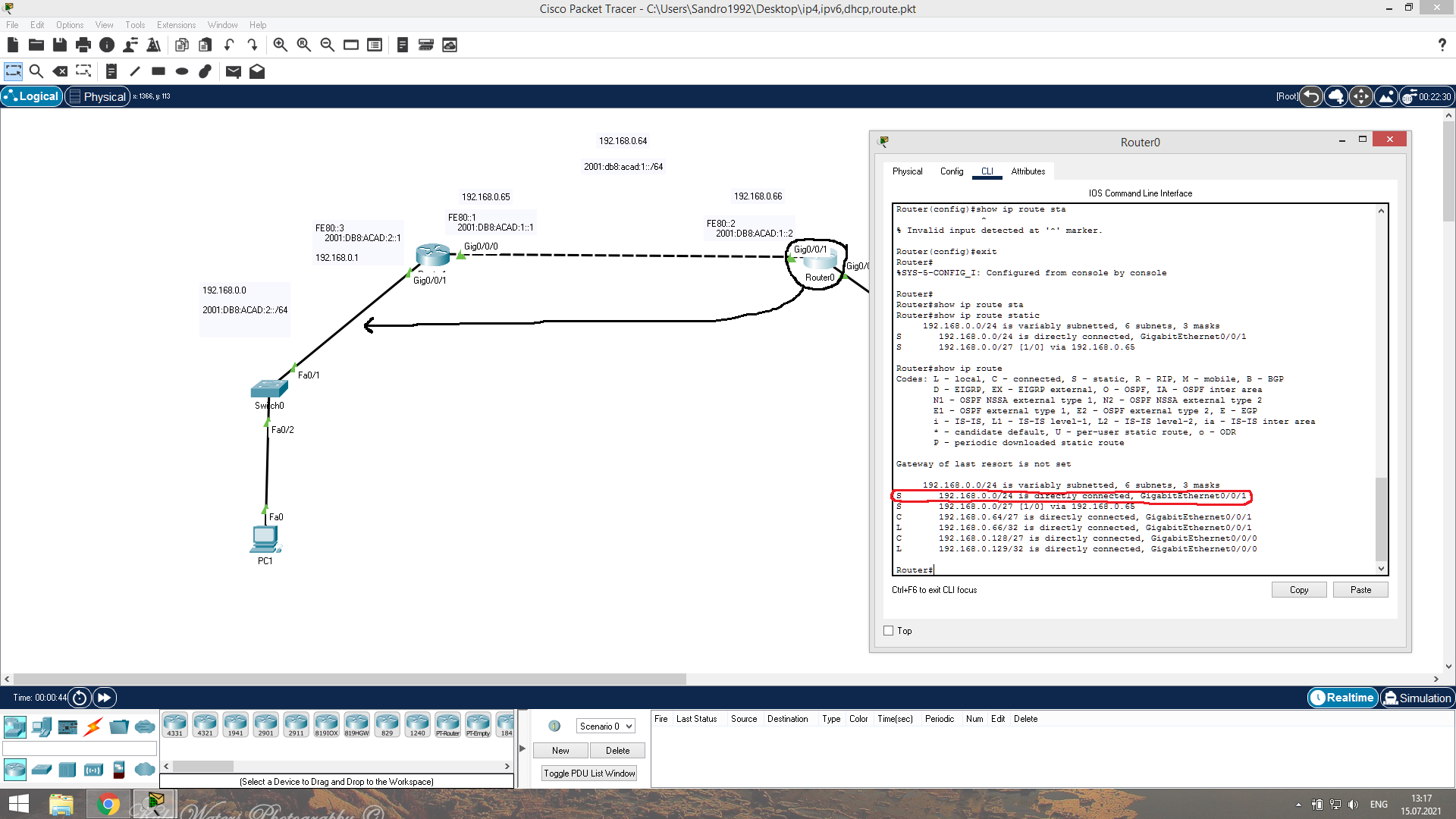1456x819 pixels.
Task: Switch to Simulation mode
Action: [x=1417, y=698]
